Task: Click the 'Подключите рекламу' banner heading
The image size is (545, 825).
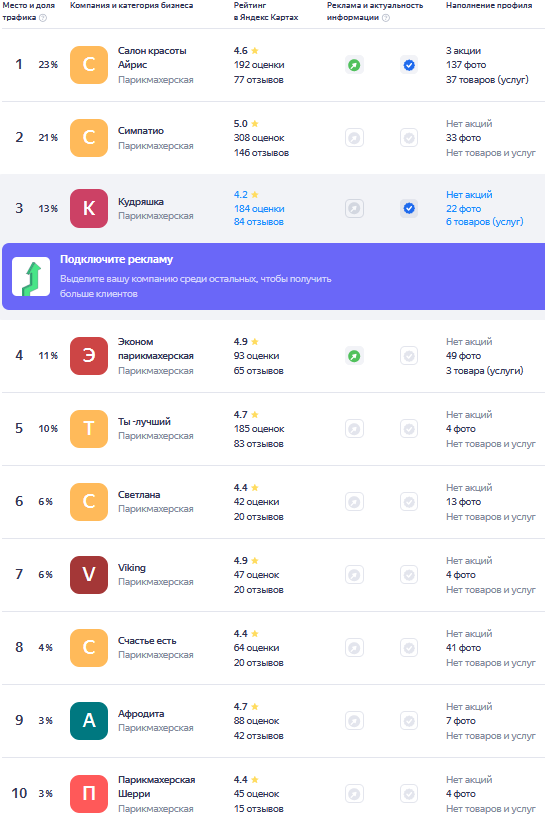Action: pyautogui.click(x=116, y=259)
